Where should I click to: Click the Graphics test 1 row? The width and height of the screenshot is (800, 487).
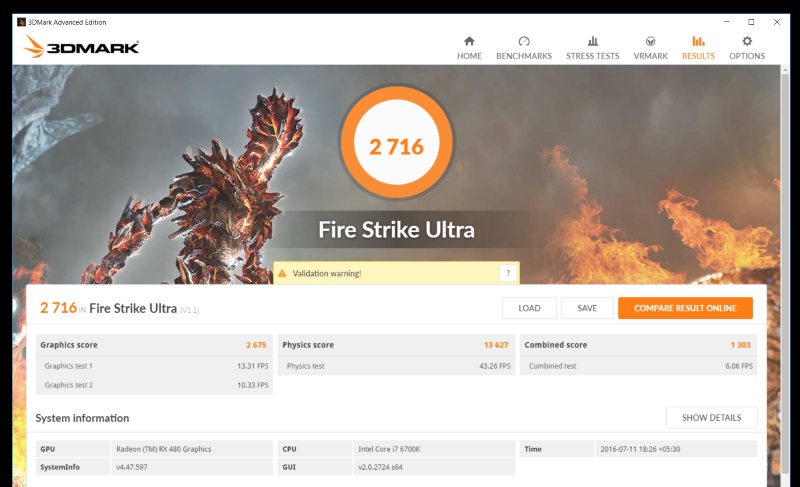154,366
